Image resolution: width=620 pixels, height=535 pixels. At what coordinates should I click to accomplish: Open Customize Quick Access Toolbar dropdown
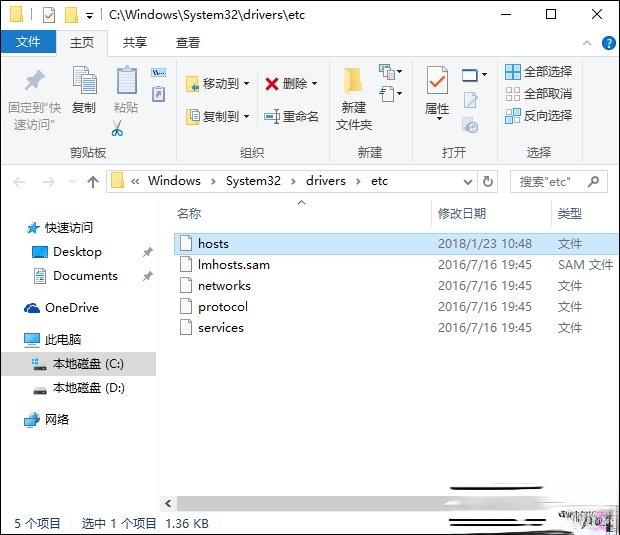click(90, 16)
